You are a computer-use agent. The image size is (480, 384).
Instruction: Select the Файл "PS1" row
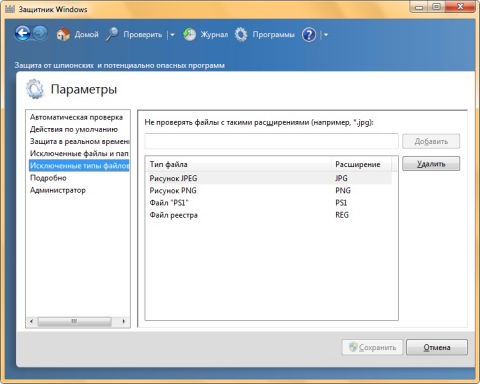269,203
